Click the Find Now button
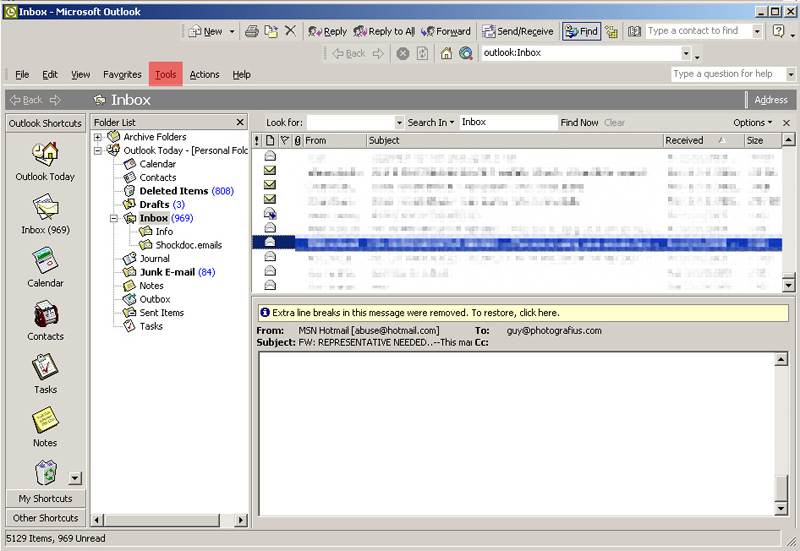 tap(579, 123)
